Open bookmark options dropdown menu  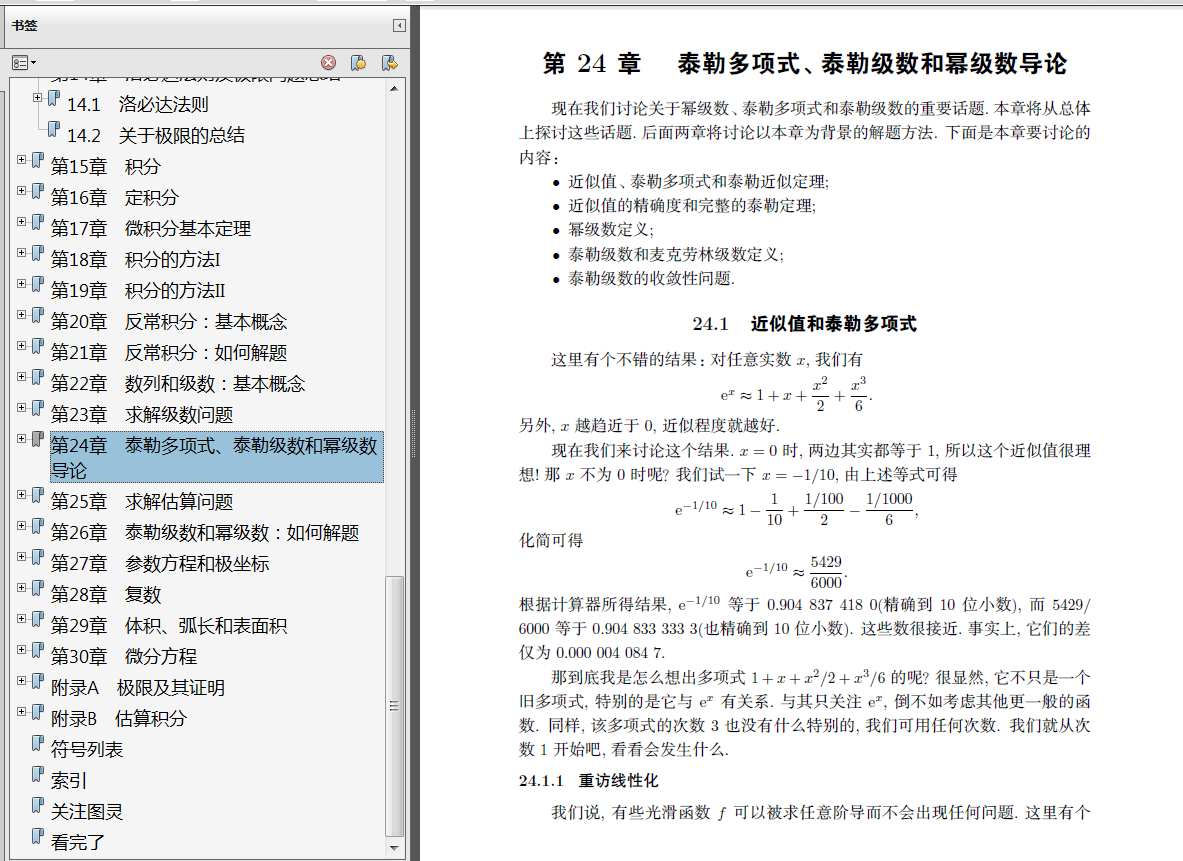click(x=23, y=63)
